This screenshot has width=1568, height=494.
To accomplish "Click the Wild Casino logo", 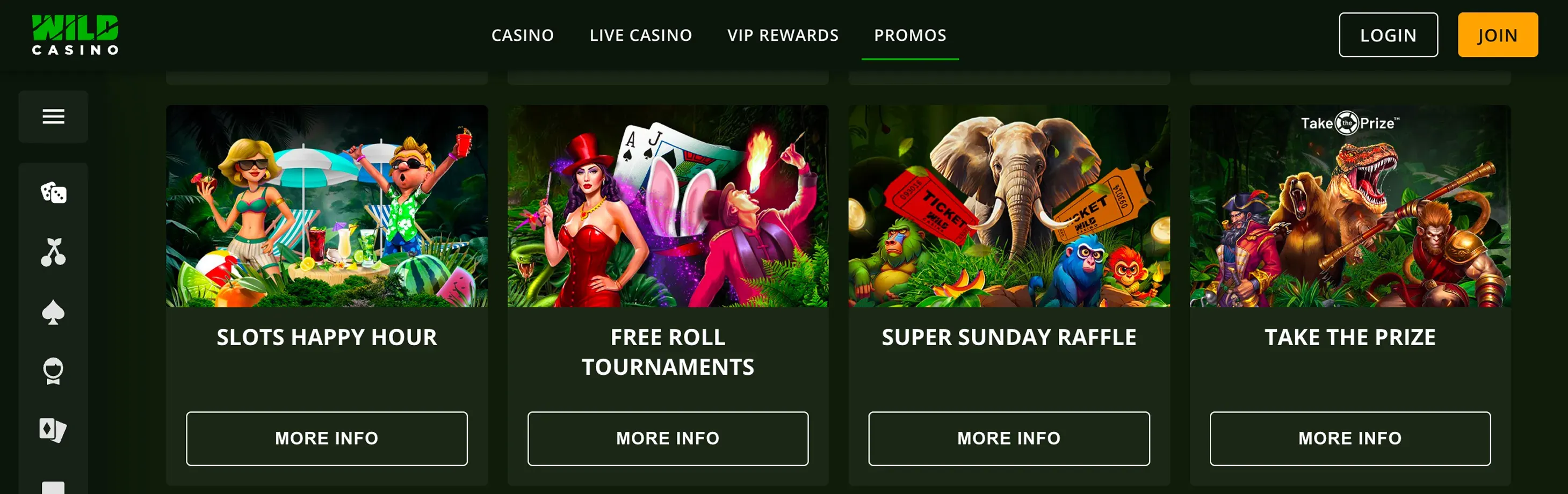I will point(75,35).
